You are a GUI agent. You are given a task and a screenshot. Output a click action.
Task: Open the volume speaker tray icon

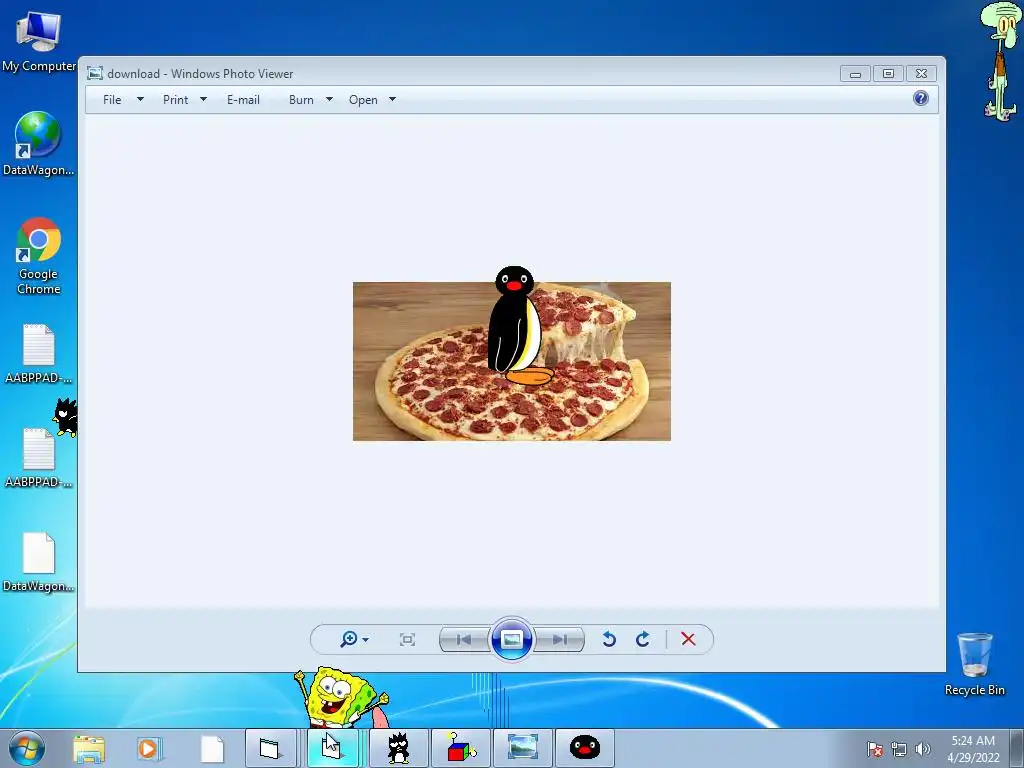click(923, 749)
